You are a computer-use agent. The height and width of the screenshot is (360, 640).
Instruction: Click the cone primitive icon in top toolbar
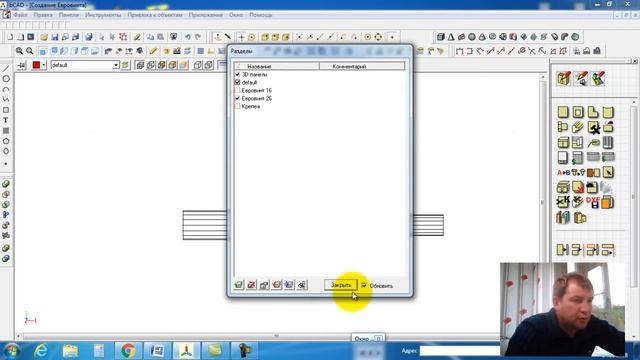point(451,37)
